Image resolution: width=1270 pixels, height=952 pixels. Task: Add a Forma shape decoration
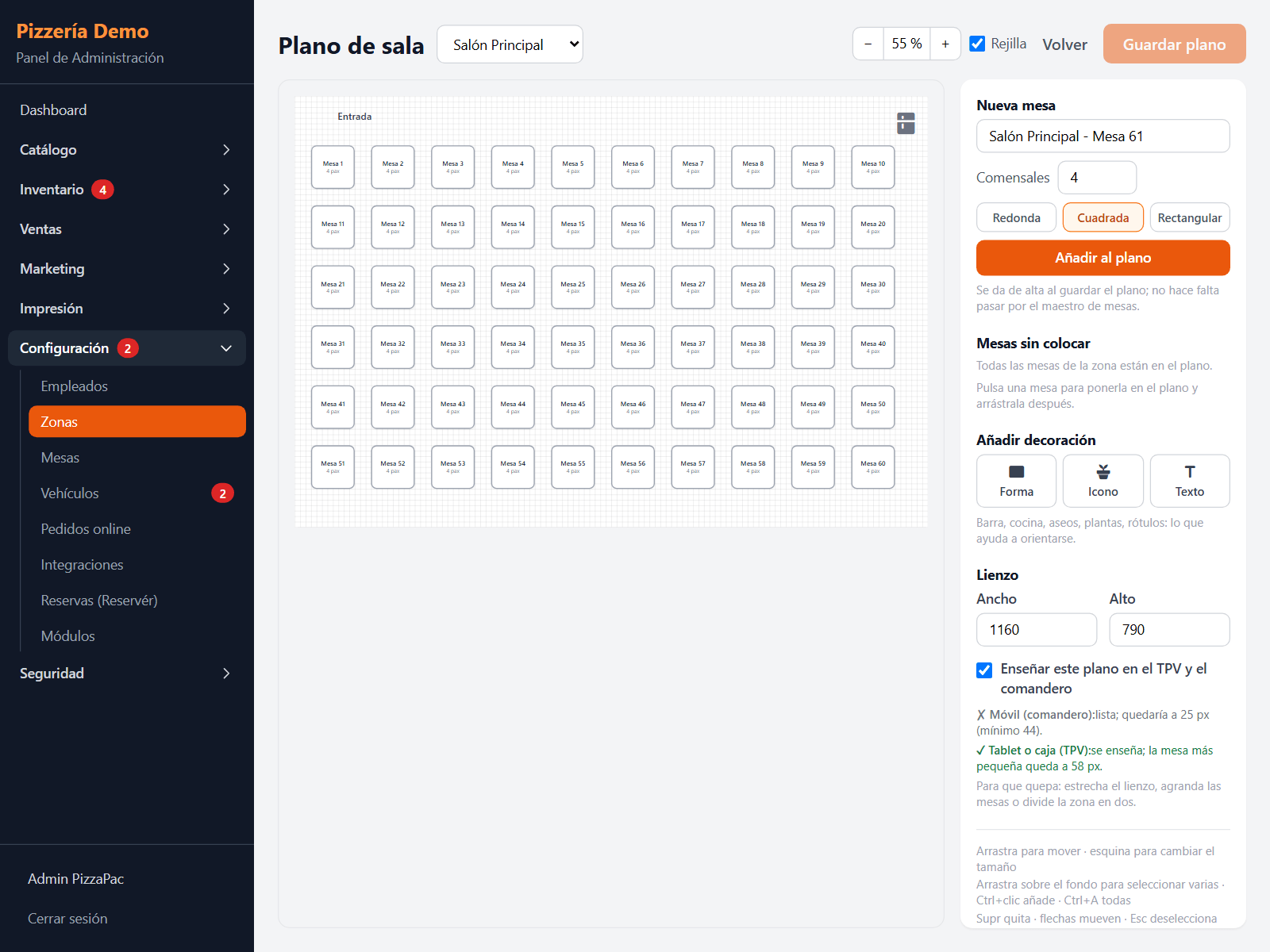(1016, 481)
